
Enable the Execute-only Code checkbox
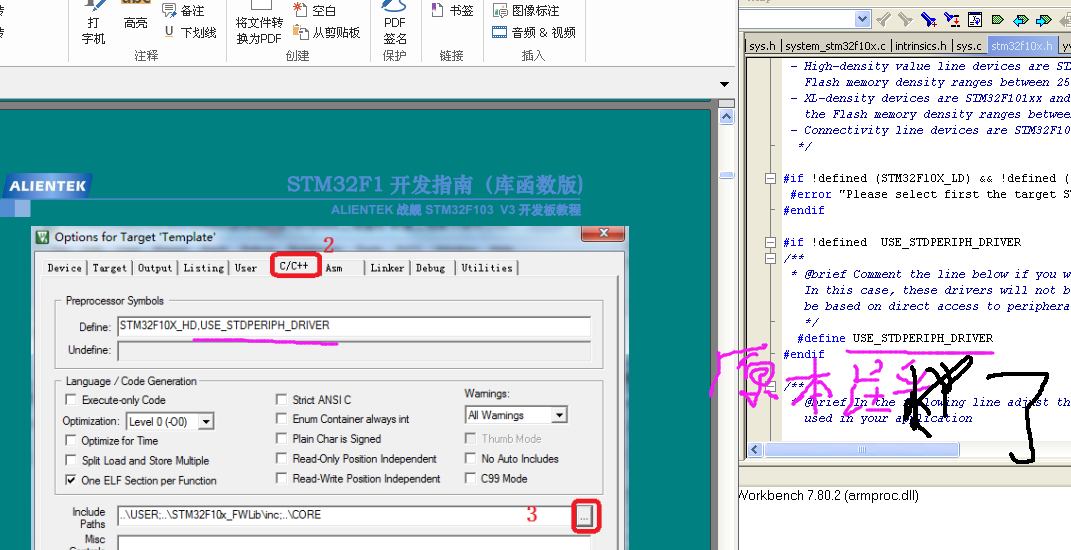coord(70,400)
